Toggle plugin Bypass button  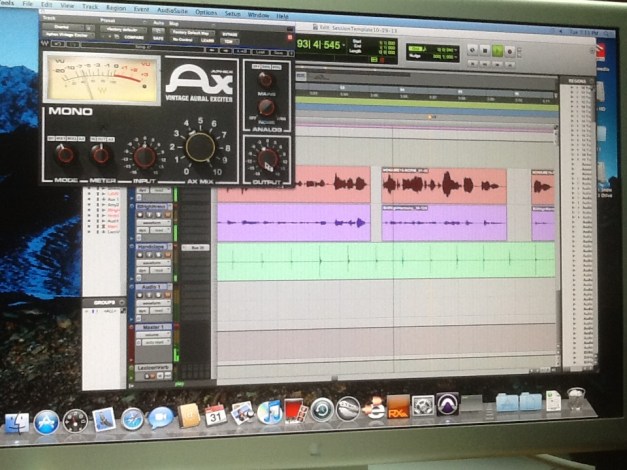[230, 34]
